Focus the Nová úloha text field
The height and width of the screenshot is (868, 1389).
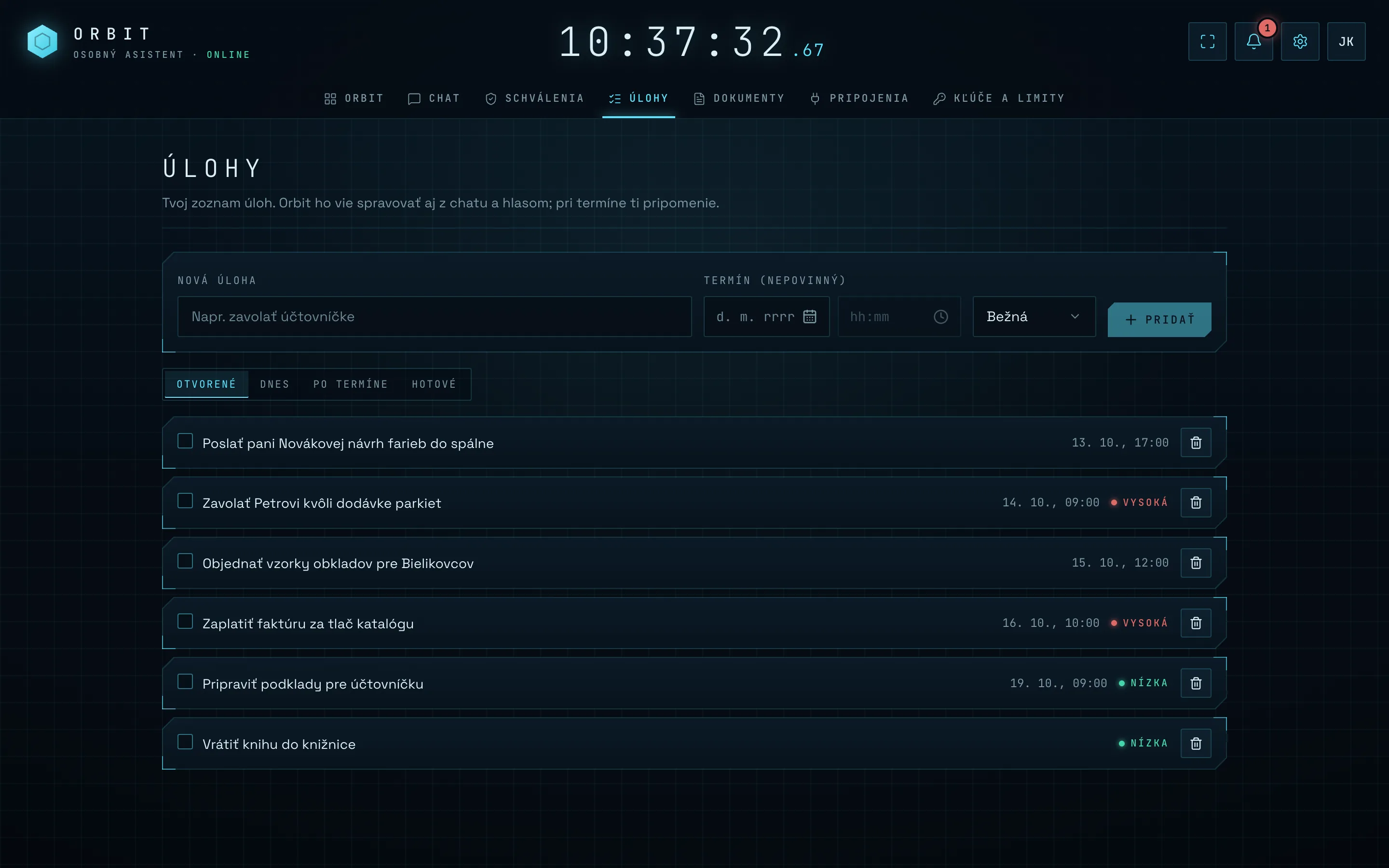(435, 316)
